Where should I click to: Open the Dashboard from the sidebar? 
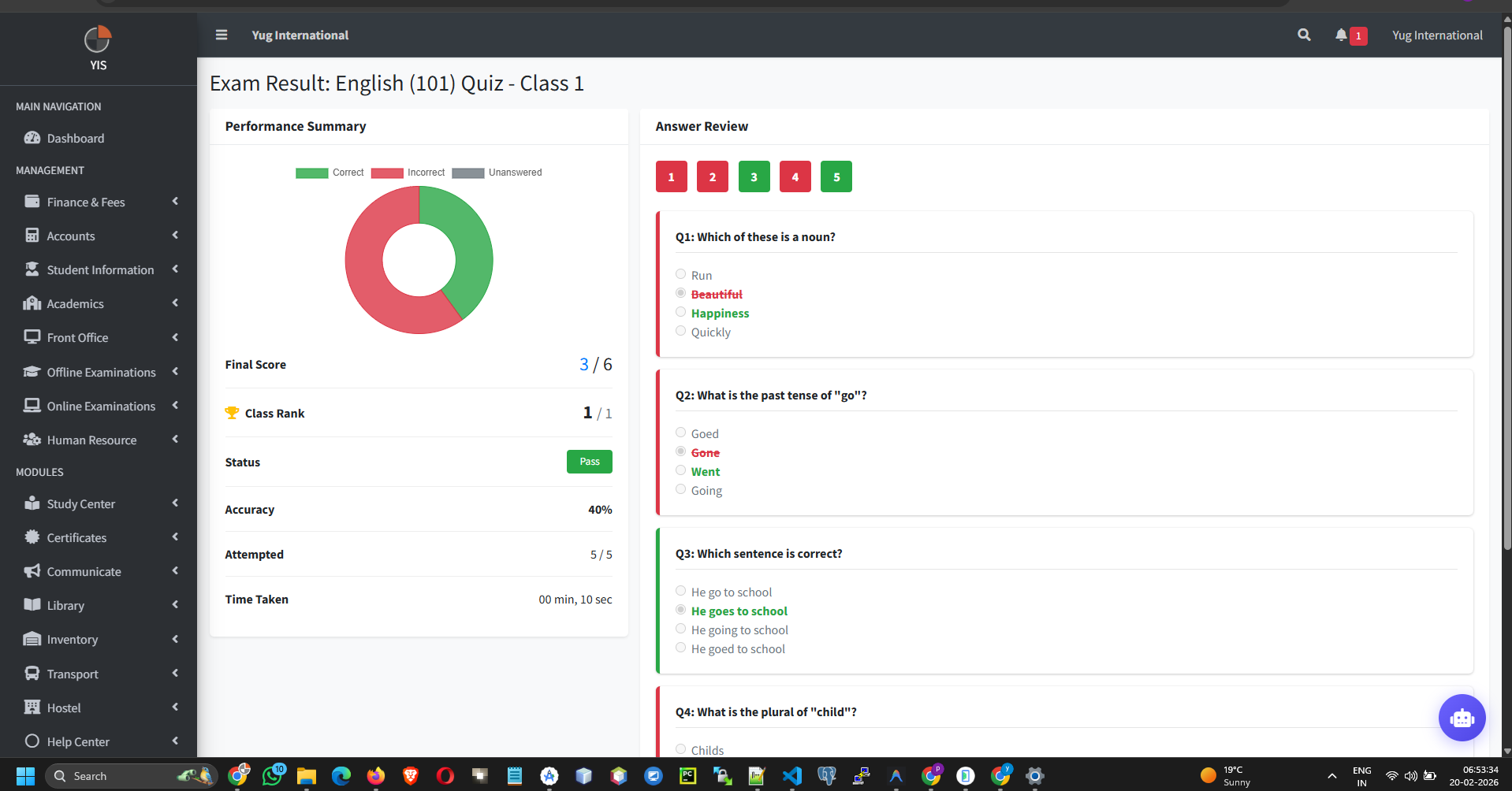[x=75, y=138]
